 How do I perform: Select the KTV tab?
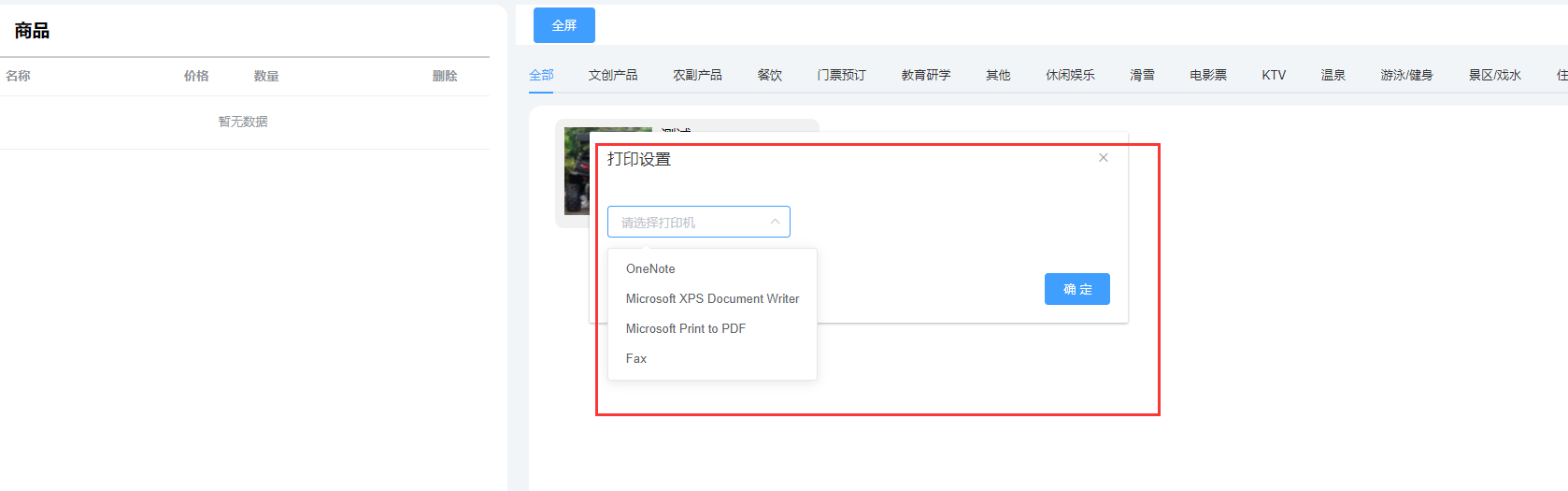pyautogui.click(x=1274, y=75)
